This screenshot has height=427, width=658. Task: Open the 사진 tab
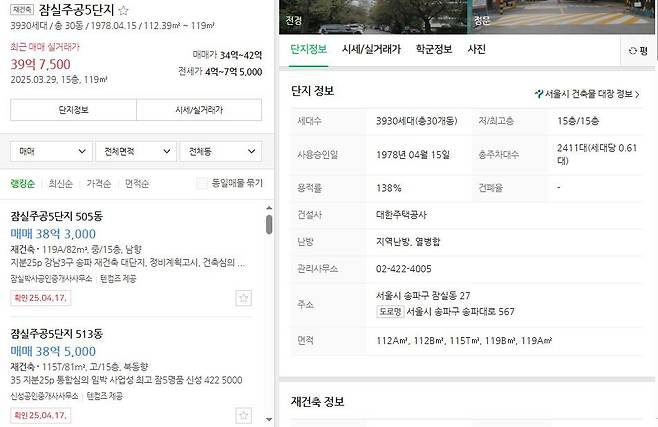[x=477, y=49]
